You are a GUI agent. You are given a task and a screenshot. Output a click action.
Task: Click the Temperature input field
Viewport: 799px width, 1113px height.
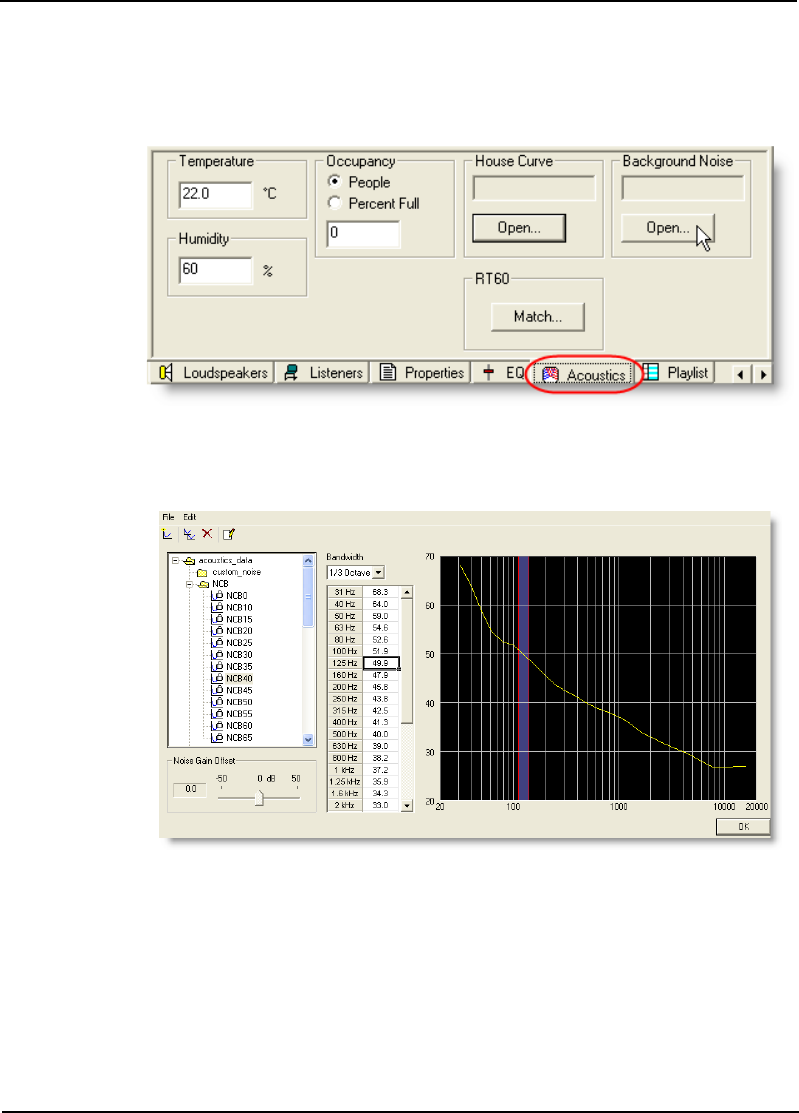pyautogui.click(x=216, y=194)
